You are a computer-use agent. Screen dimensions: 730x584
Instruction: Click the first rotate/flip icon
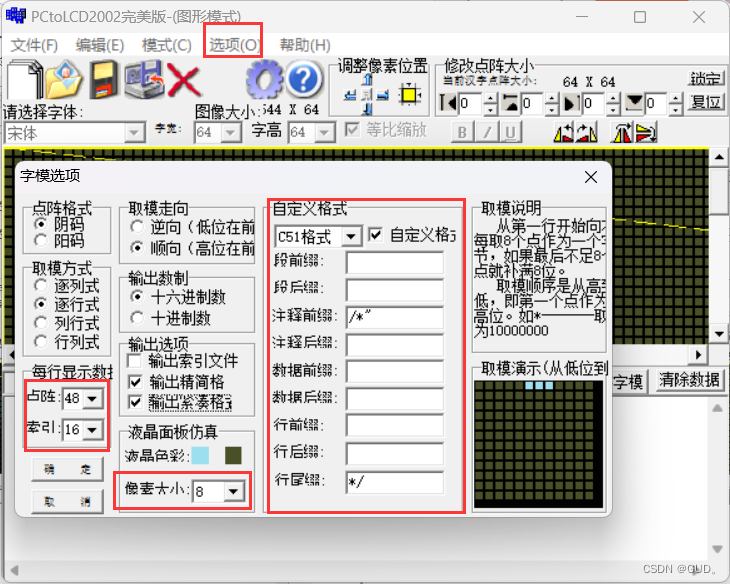564,133
